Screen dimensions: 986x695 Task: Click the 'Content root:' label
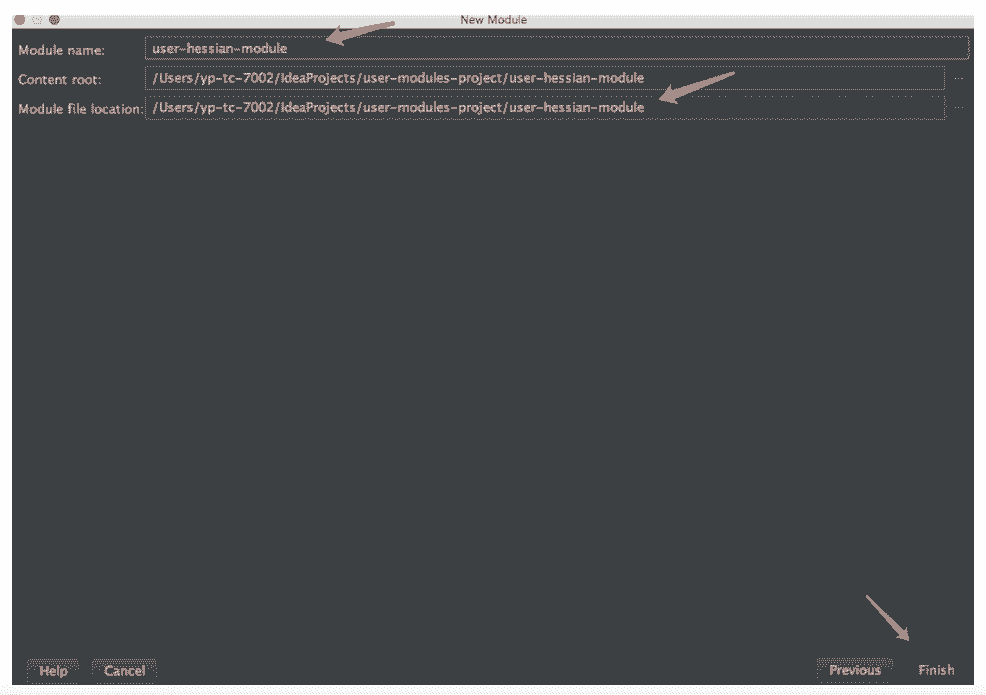60,79
